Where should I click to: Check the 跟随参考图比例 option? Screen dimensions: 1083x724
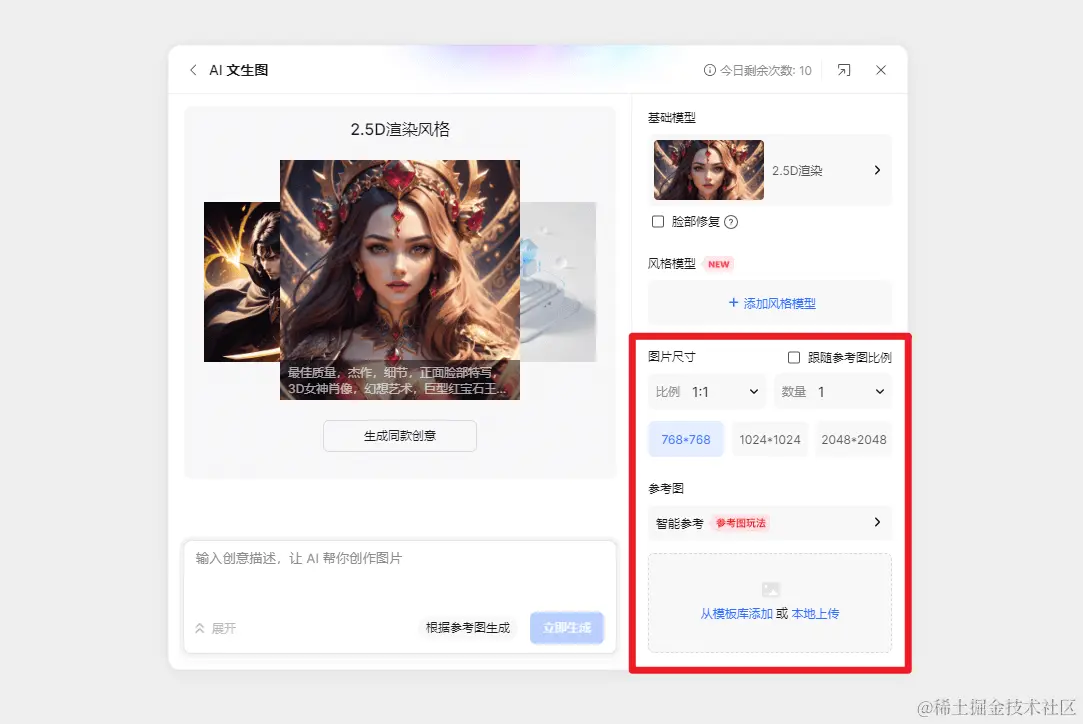pos(794,357)
